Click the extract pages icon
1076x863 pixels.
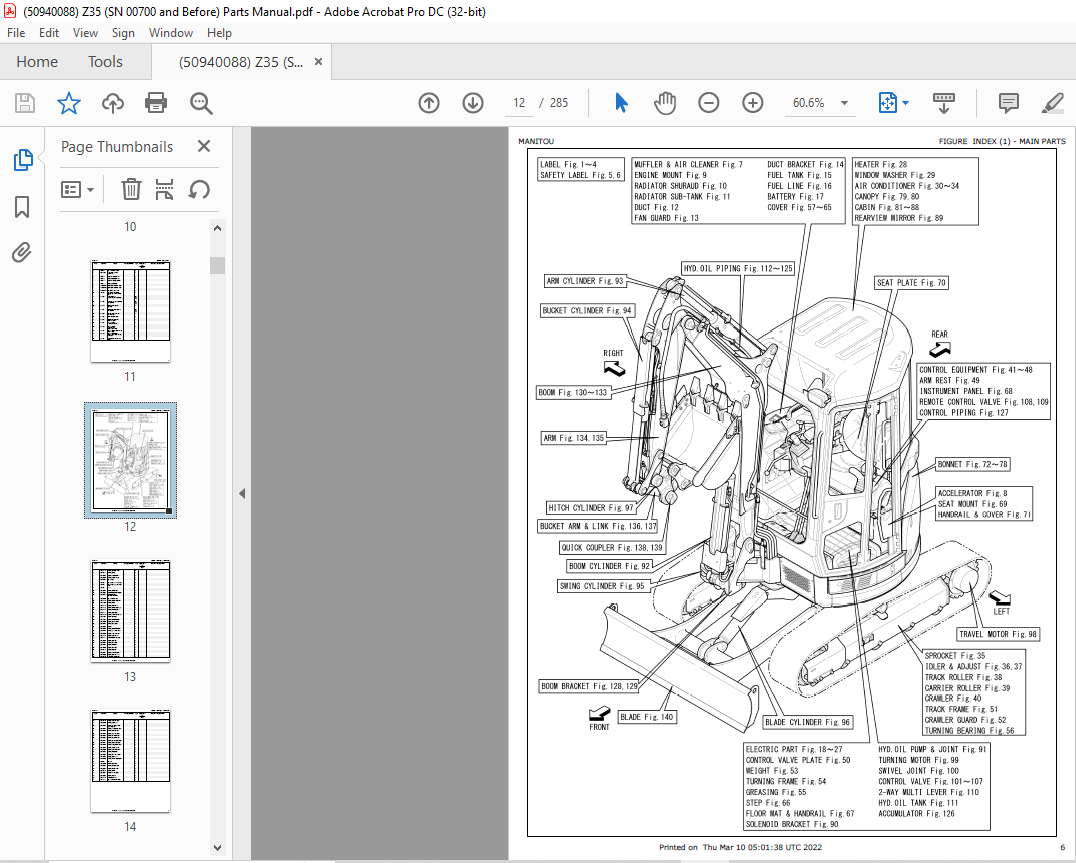[x=164, y=189]
